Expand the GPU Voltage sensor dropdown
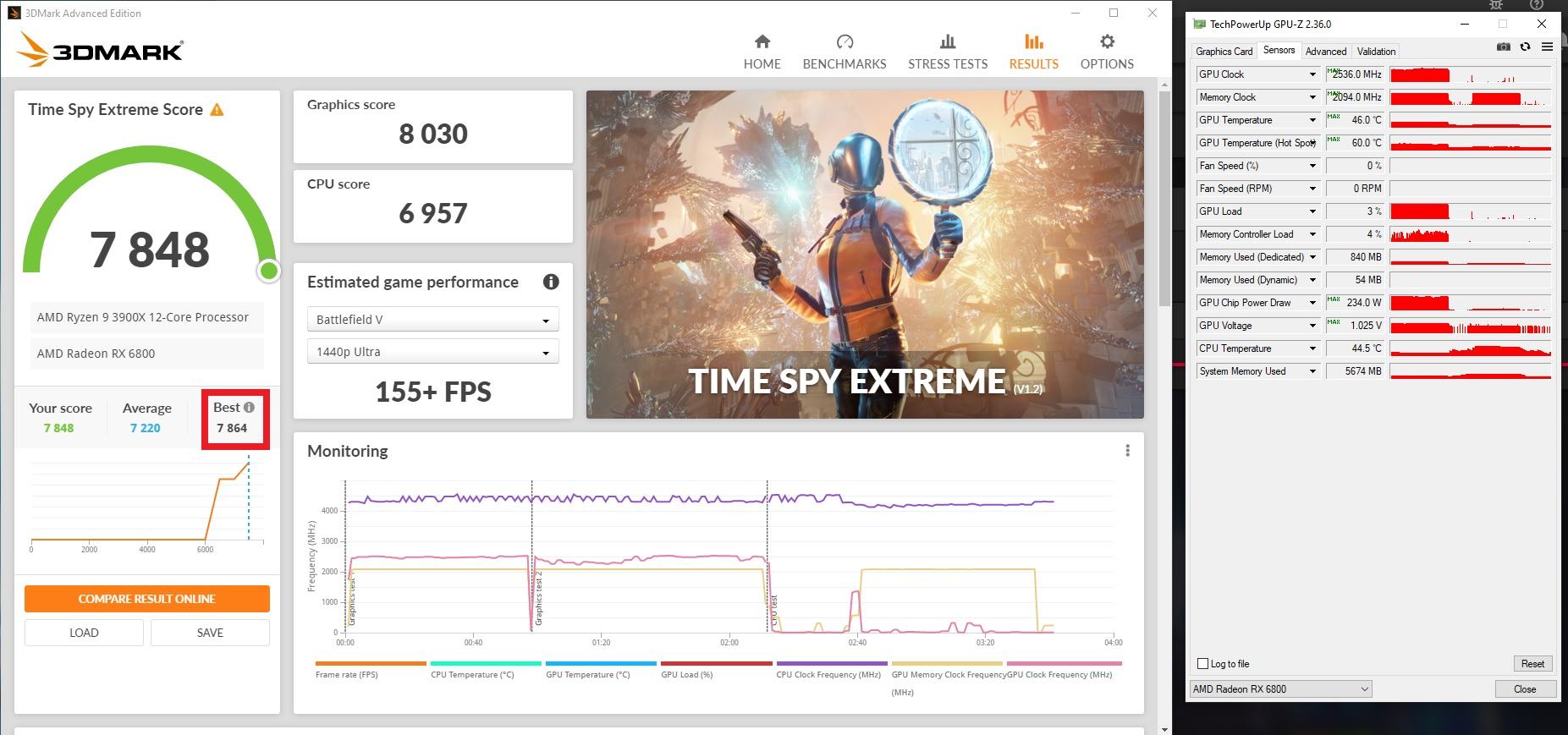 click(x=1312, y=326)
